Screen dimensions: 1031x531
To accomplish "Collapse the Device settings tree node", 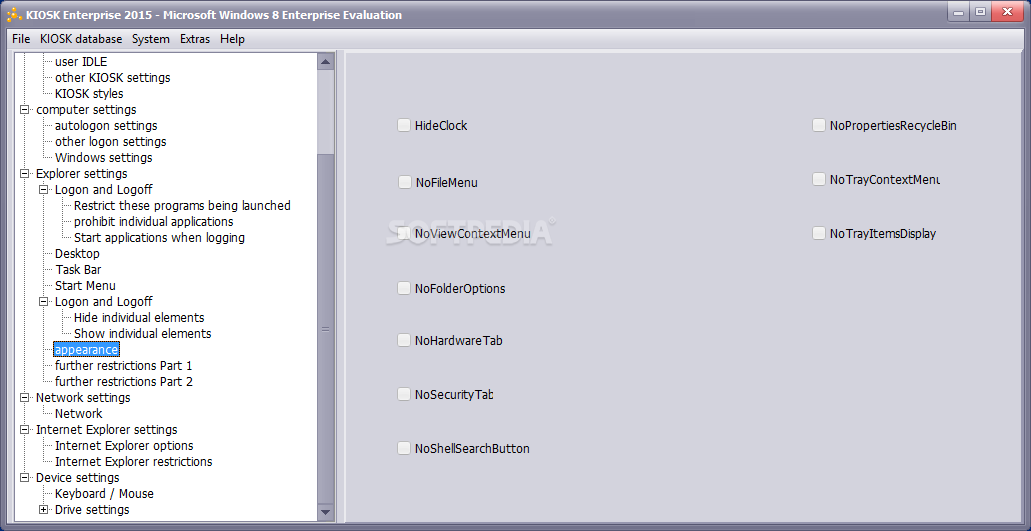I will point(25,478).
